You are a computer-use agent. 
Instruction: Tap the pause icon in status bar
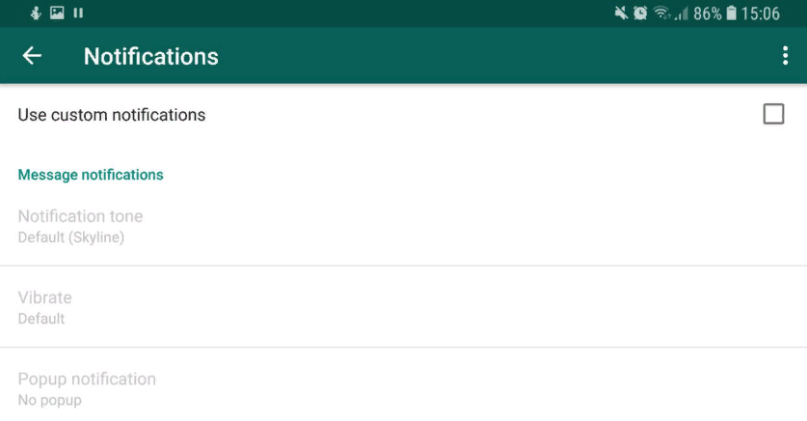(78, 13)
